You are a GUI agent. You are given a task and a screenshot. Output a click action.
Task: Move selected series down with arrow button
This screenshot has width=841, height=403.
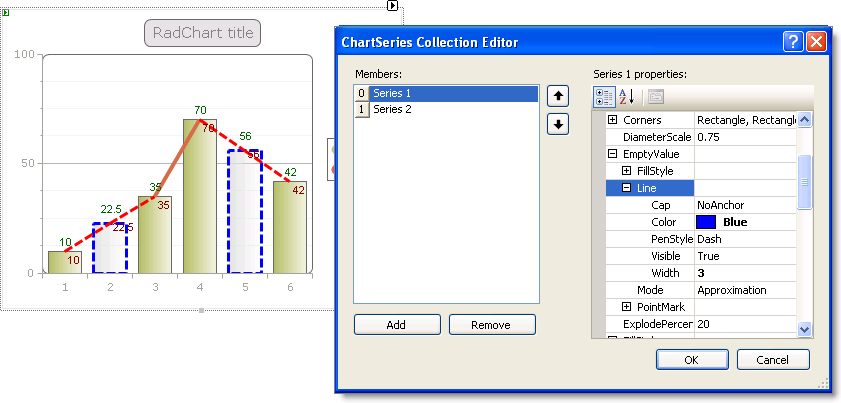tap(558, 124)
